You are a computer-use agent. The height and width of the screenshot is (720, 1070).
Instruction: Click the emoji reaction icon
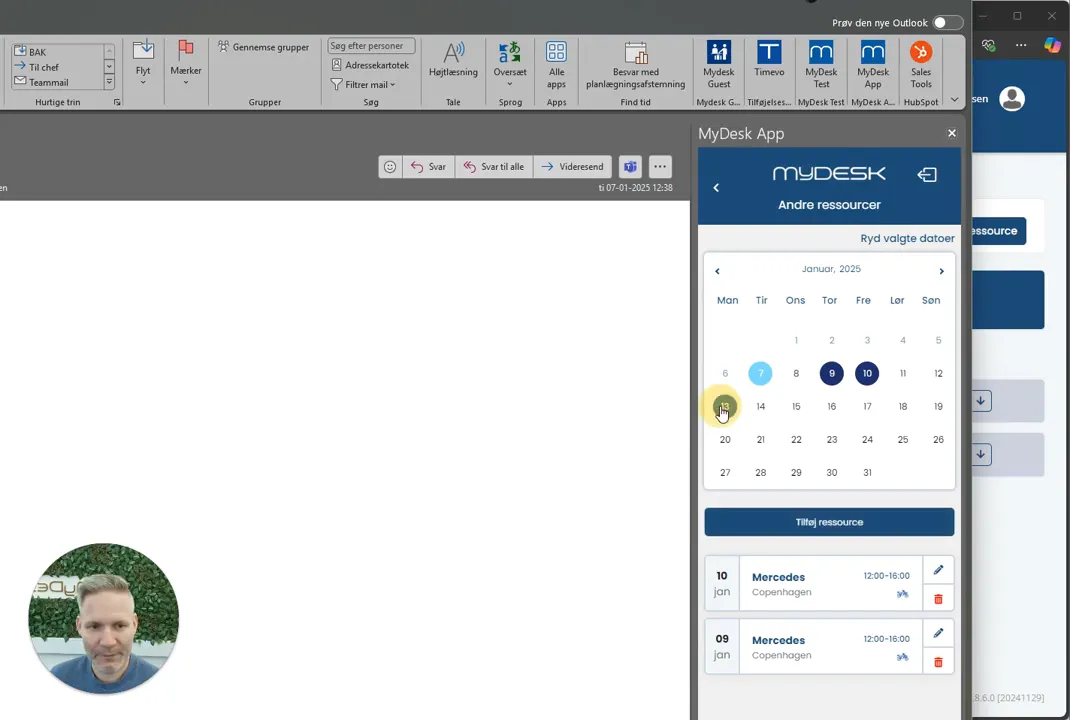pos(390,167)
